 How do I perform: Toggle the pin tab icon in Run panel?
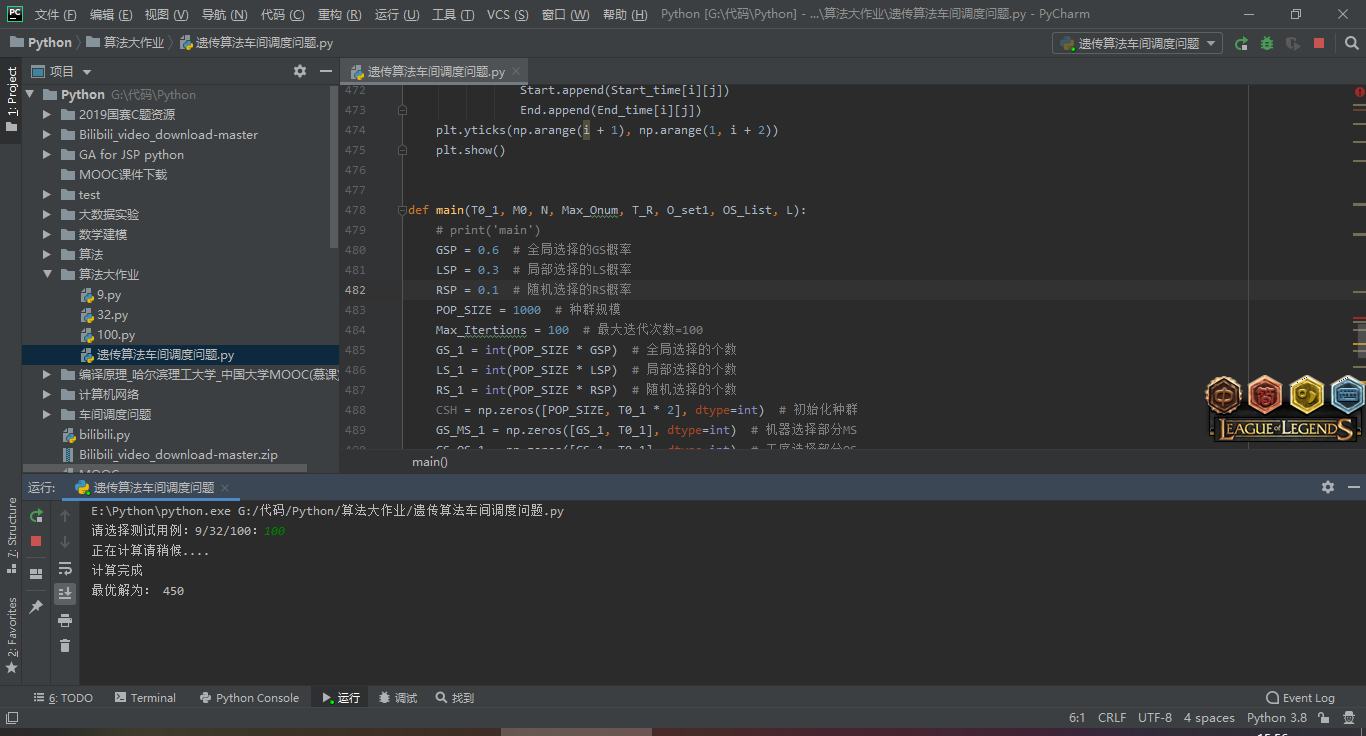pos(36,607)
